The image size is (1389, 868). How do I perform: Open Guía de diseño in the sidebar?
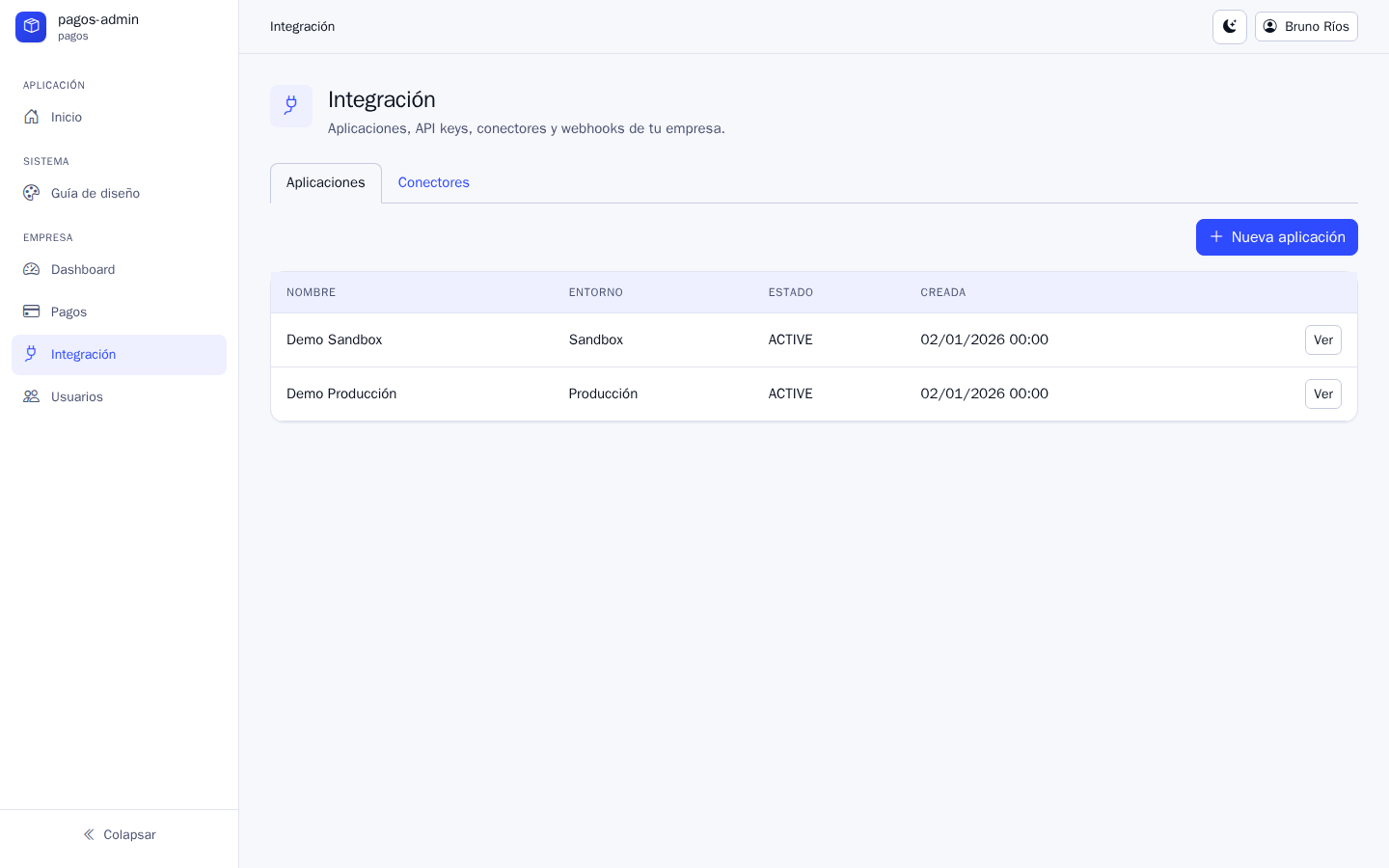click(120, 193)
